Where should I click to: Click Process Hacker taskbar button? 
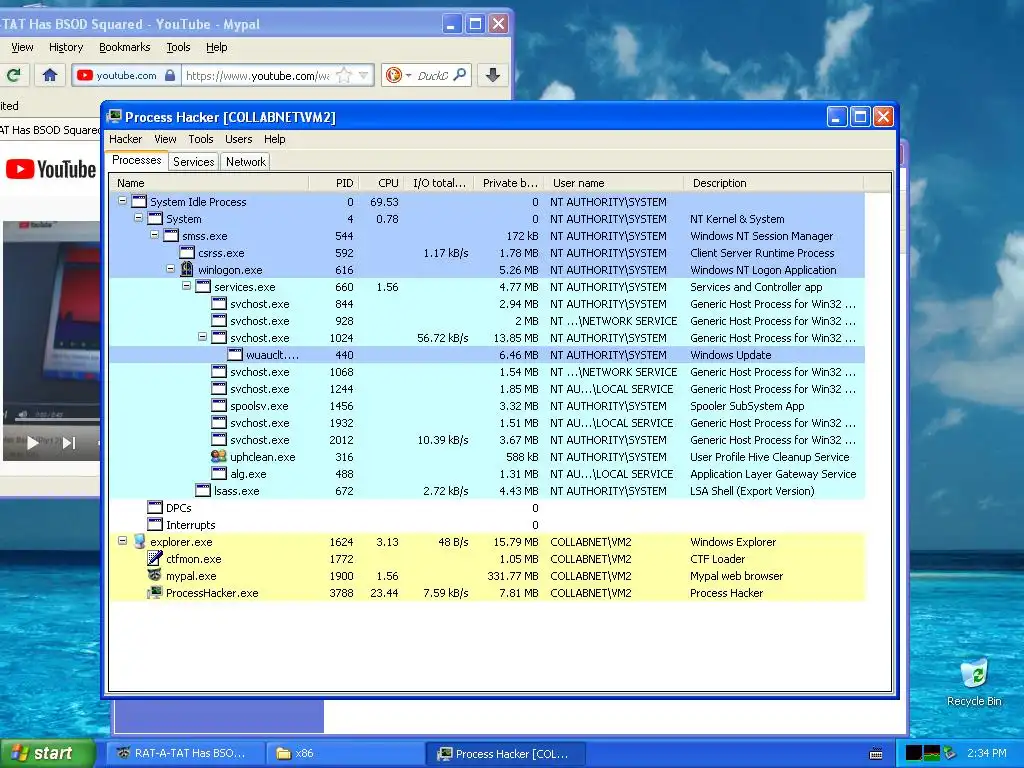click(505, 753)
